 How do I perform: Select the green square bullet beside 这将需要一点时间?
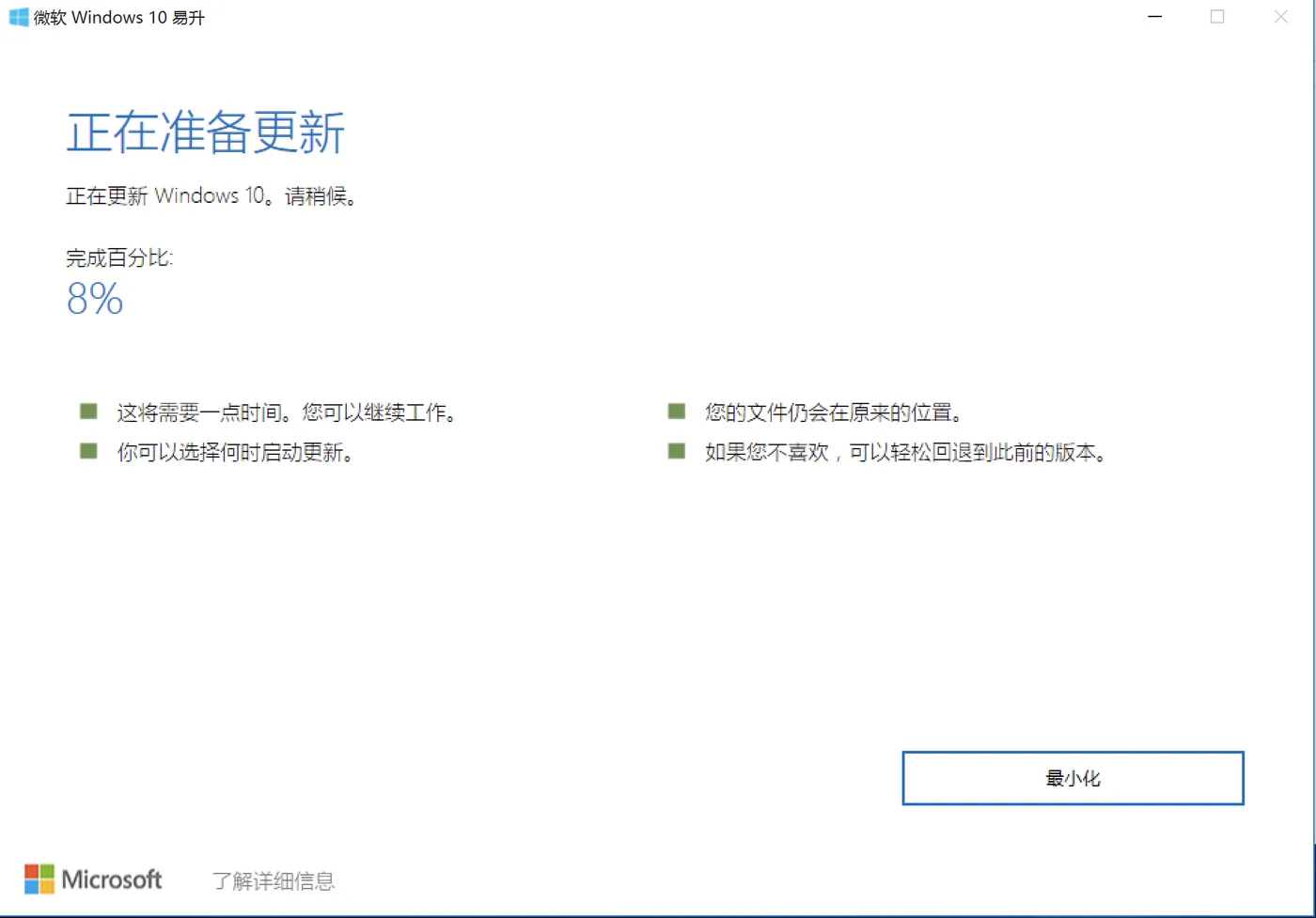[x=87, y=410]
